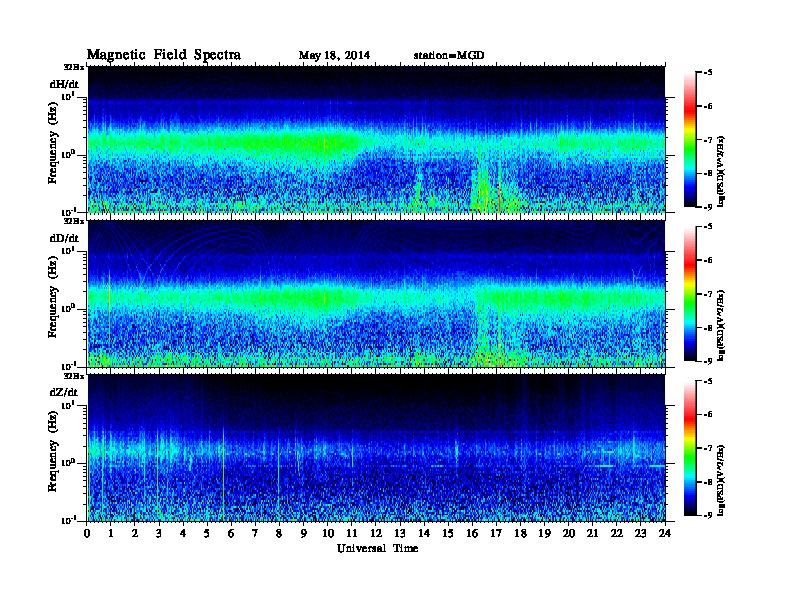The height and width of the screenshot is (612, 792).
Task: Click hour tick label "16" on the time axis
Action: (472, 533)
